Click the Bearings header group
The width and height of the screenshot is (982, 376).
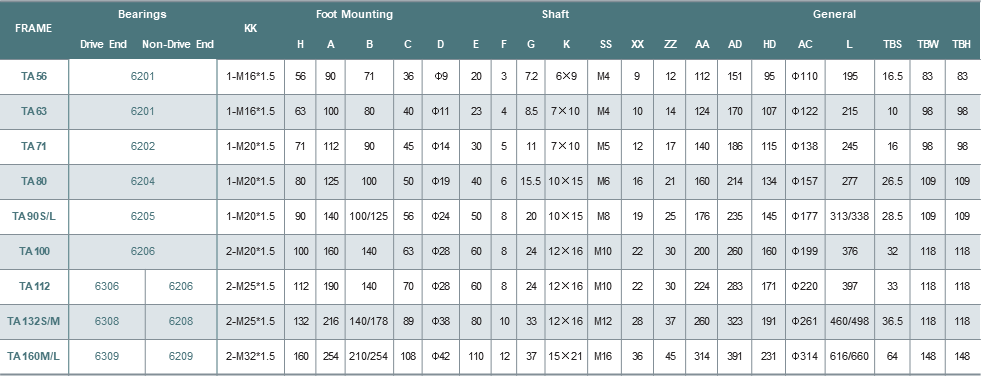point(142,14)
